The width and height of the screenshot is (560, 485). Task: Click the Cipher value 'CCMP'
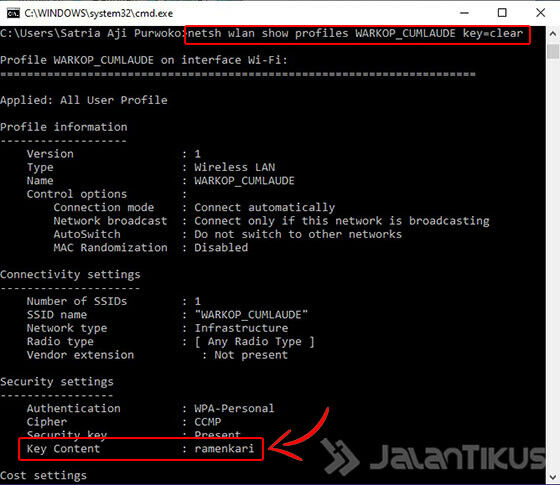208,422
